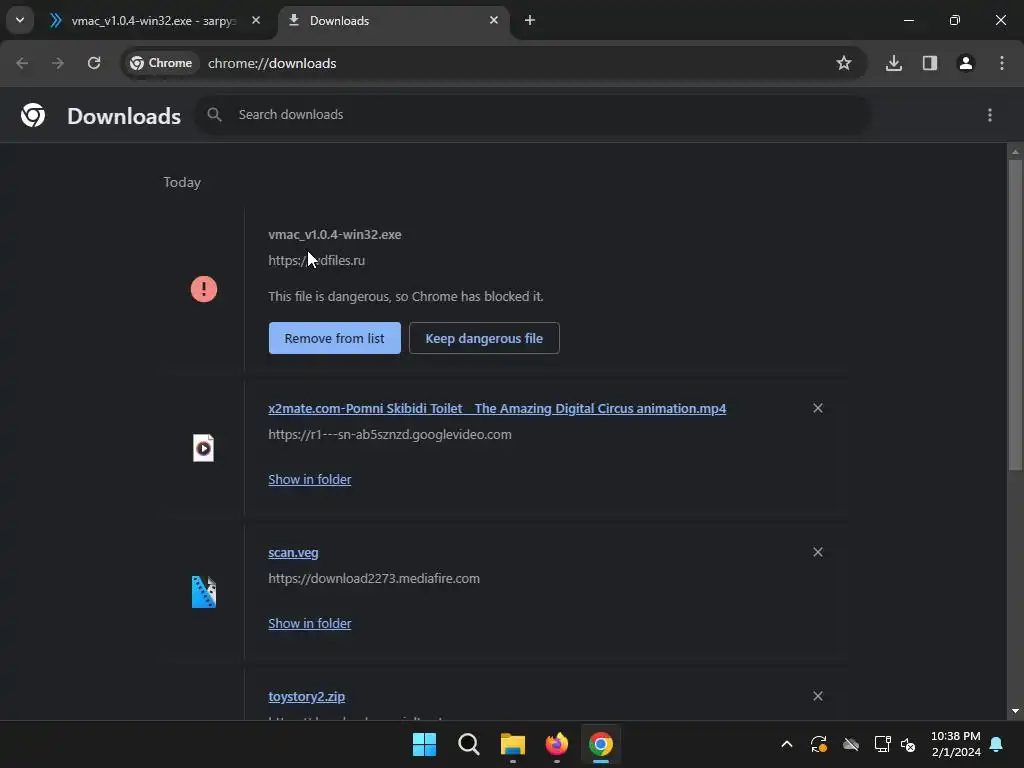Image resolution: width=1024 pixels, height=768 pixels.
Task: Click the Chrome logo beside Downloads title
Action: coord(33,115)
